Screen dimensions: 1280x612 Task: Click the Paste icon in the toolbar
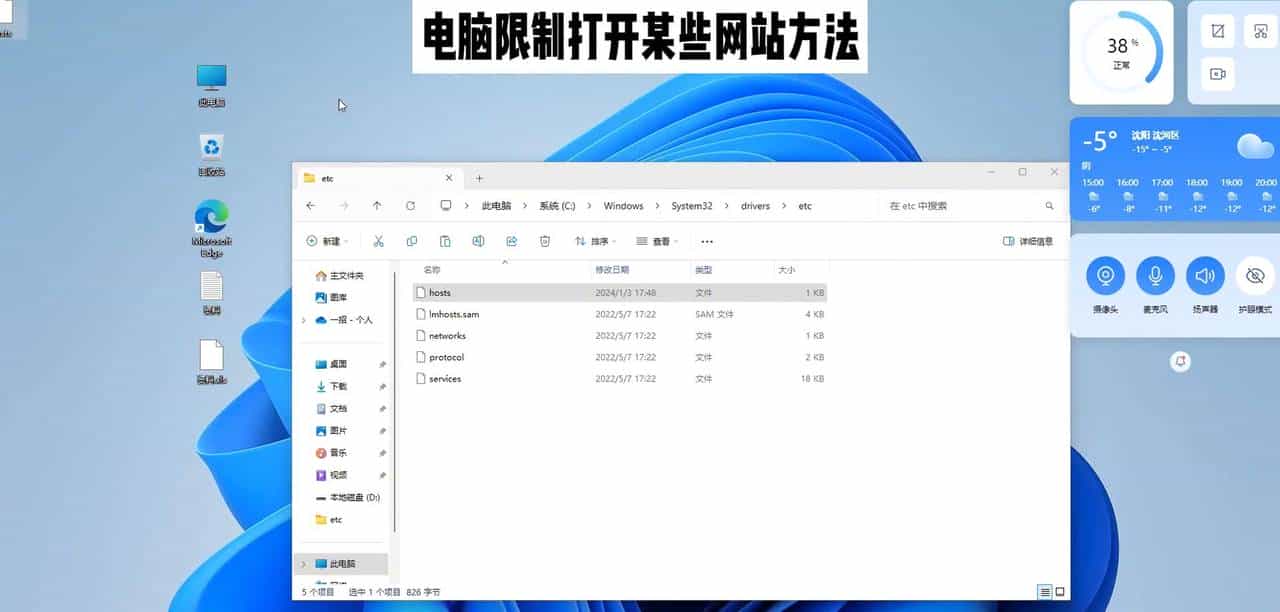(445, 241)
